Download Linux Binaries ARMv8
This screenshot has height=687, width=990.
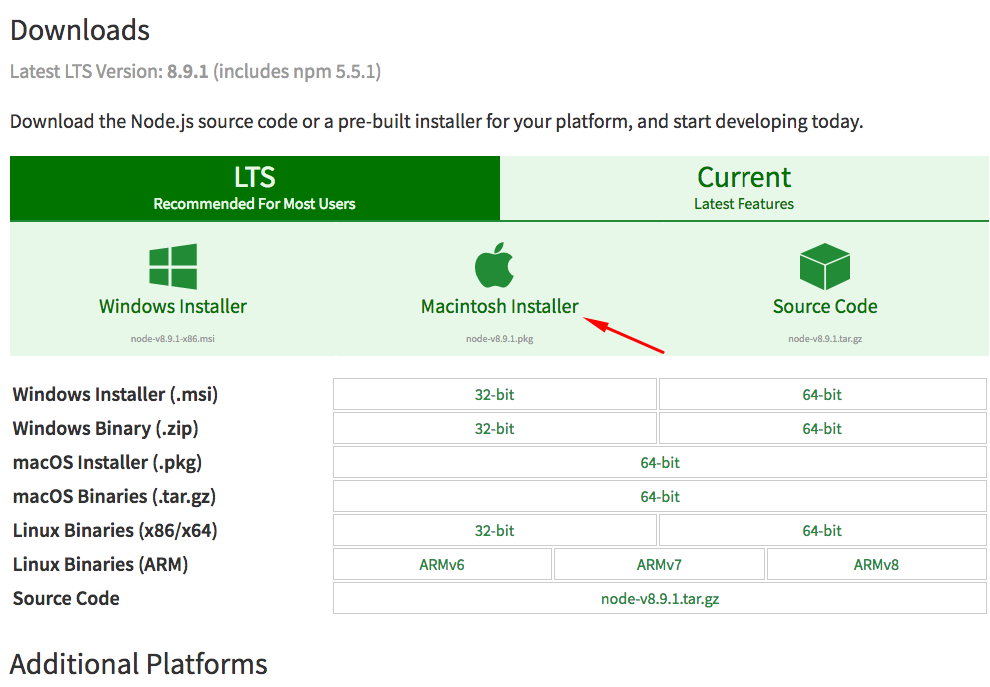pyautogui.click(x=876, y=565)
